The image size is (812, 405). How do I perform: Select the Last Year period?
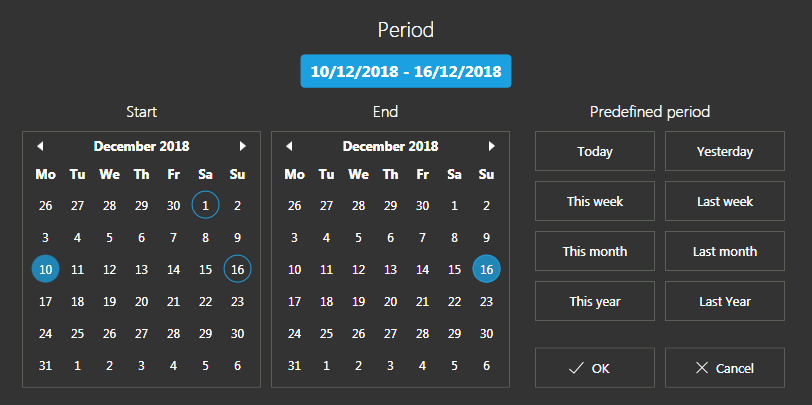tap(724, 302)
